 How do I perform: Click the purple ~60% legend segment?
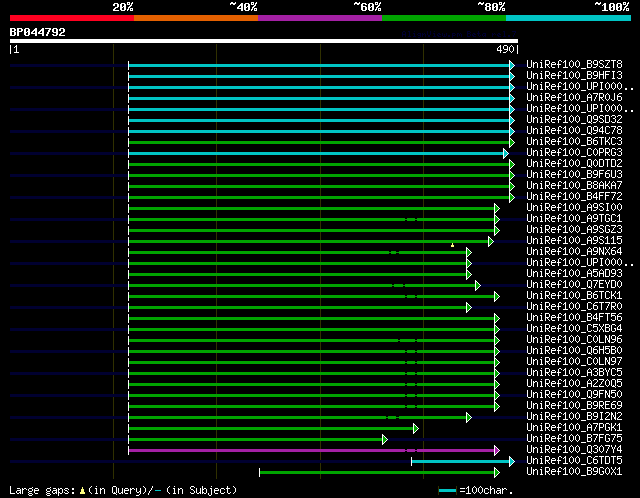click(x=320, y=18)
